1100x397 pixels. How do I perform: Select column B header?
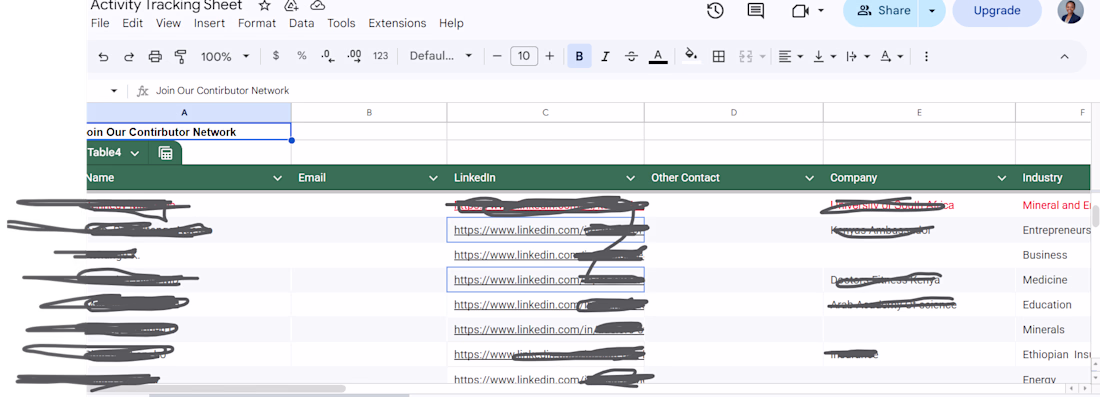[369, 112]
